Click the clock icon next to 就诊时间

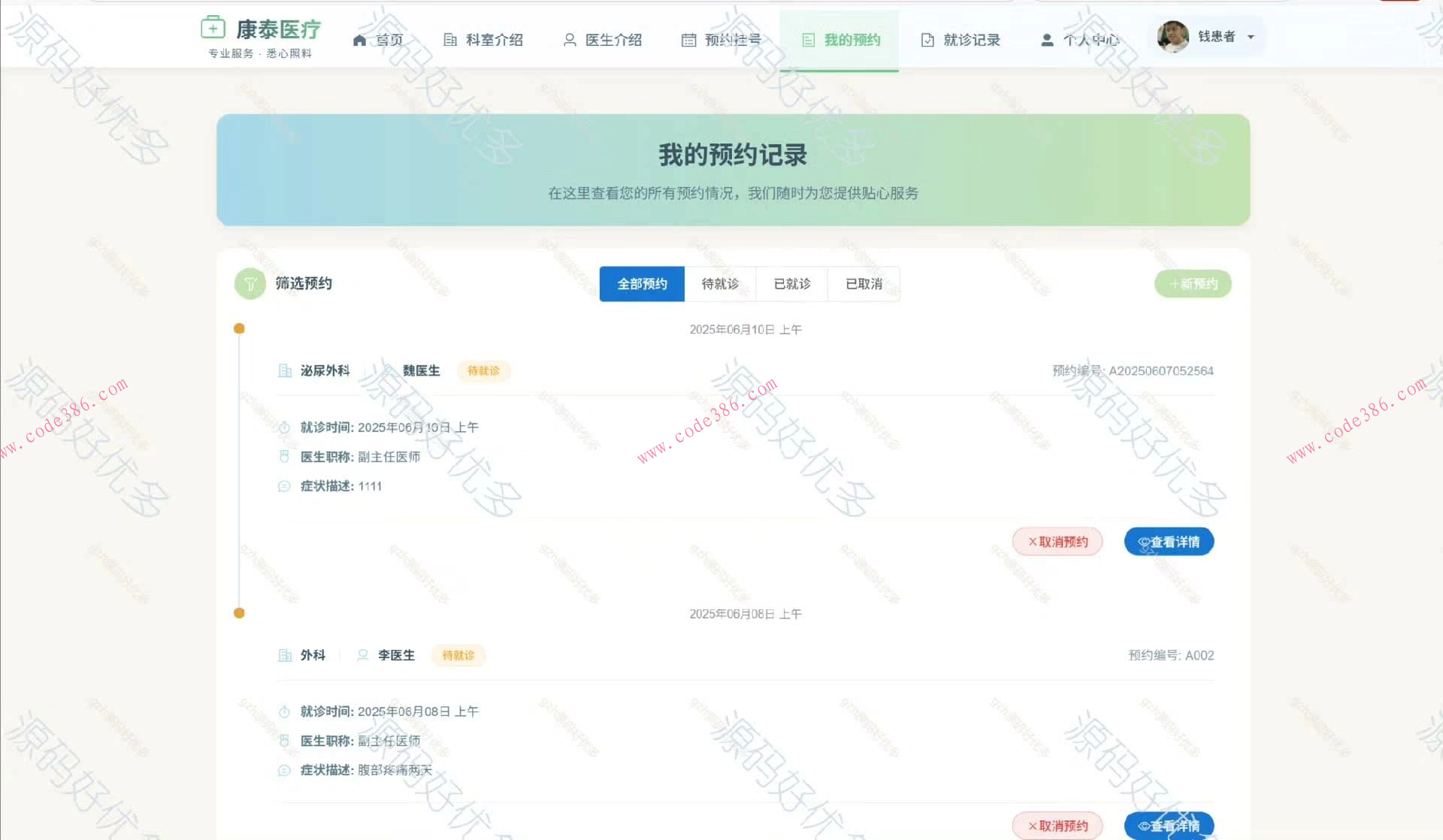[284, 427]
